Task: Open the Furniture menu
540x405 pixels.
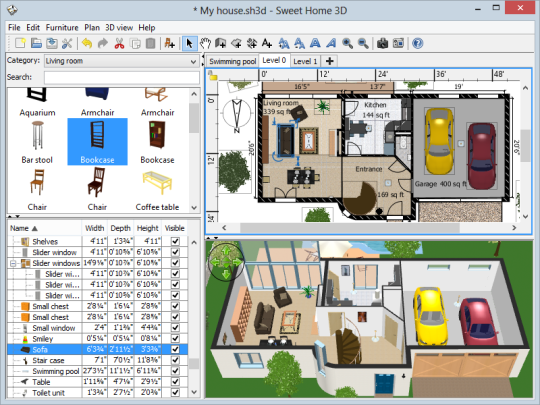Action: click(62, 28)
